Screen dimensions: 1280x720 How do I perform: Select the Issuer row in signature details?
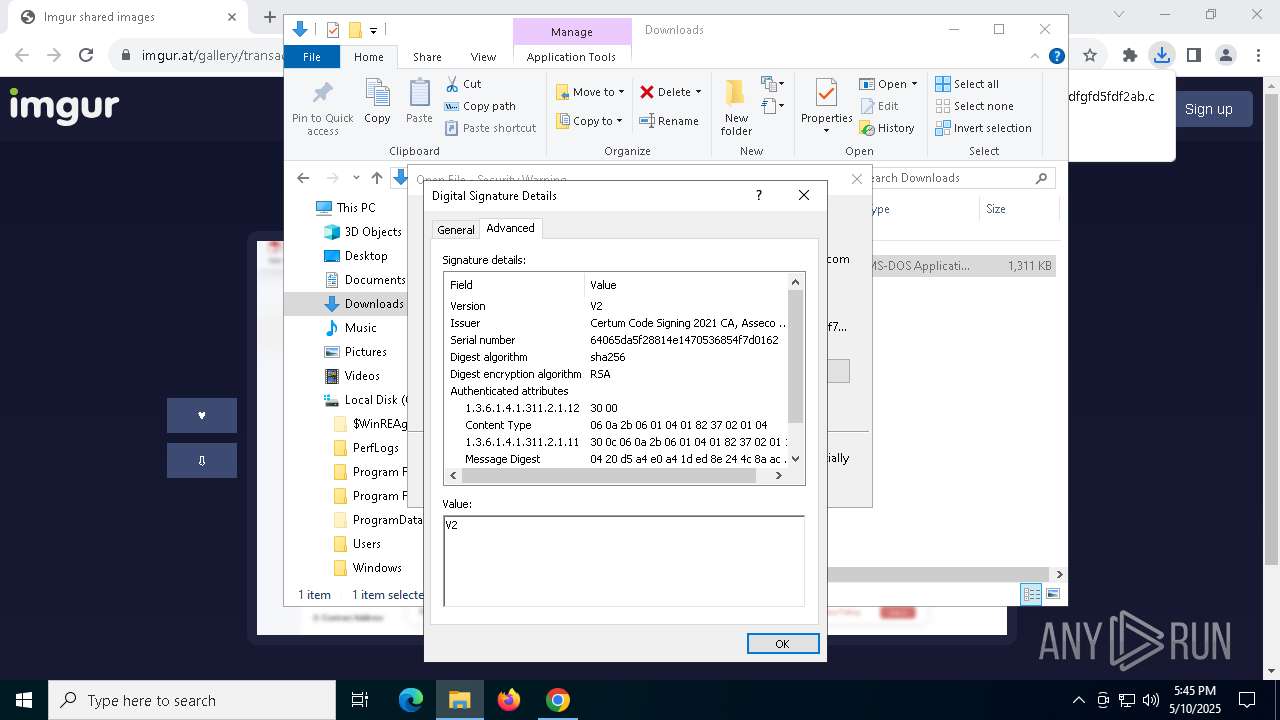[x=617, y=323]
